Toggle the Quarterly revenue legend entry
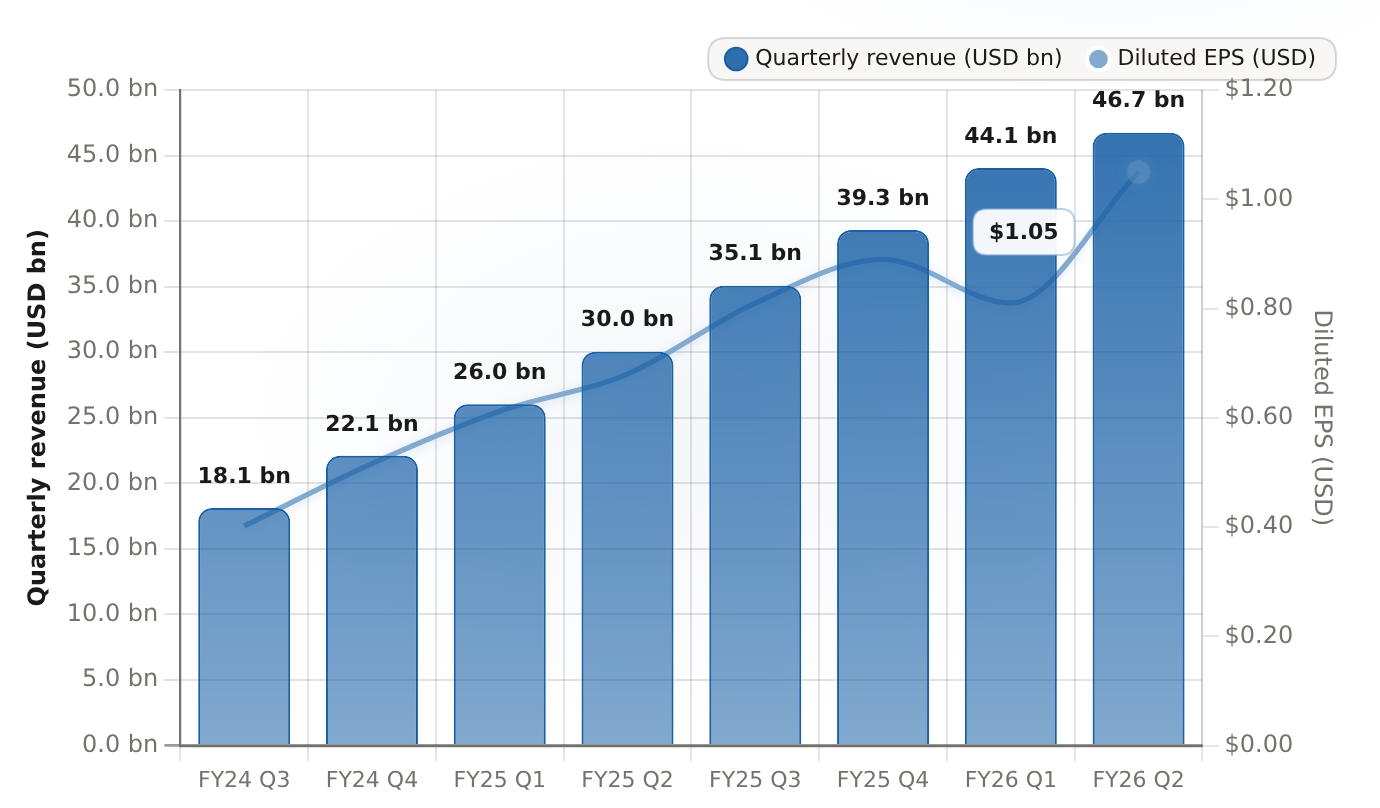Image resolution: width=1380 pixels, height=808 pixels. click(x=893, y=58)
